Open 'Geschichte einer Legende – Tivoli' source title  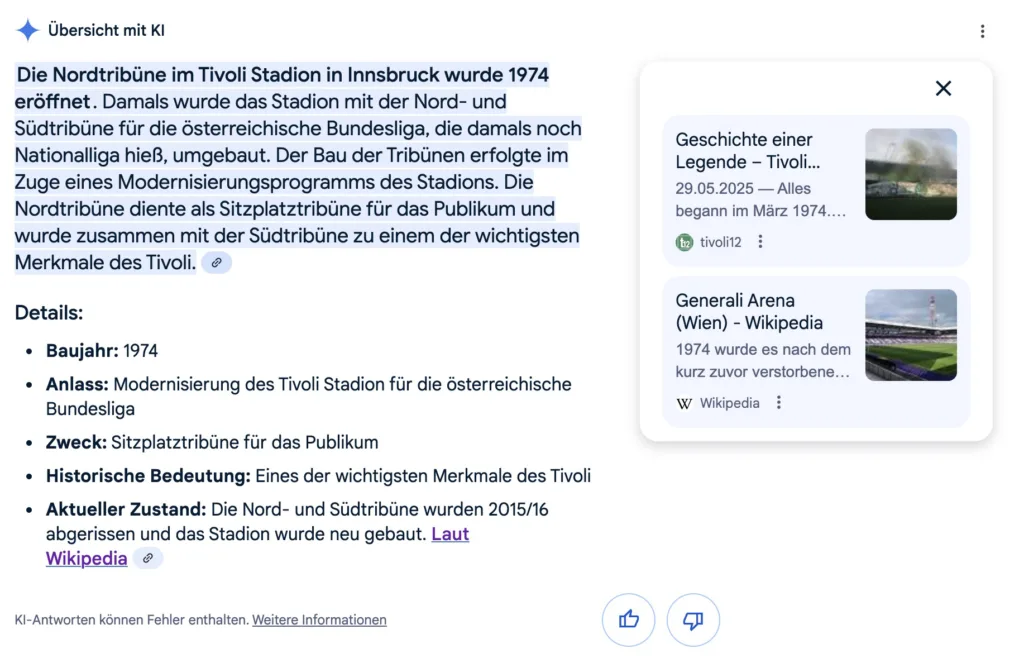748,151
